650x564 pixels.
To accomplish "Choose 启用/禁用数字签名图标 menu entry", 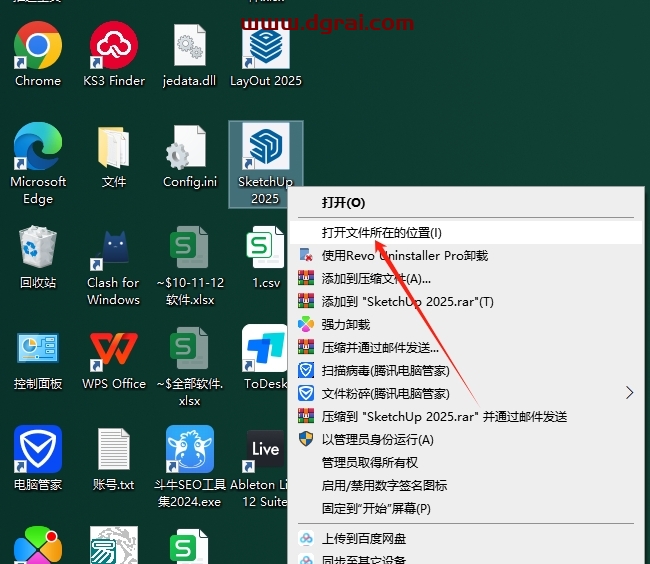I will 466,485.
